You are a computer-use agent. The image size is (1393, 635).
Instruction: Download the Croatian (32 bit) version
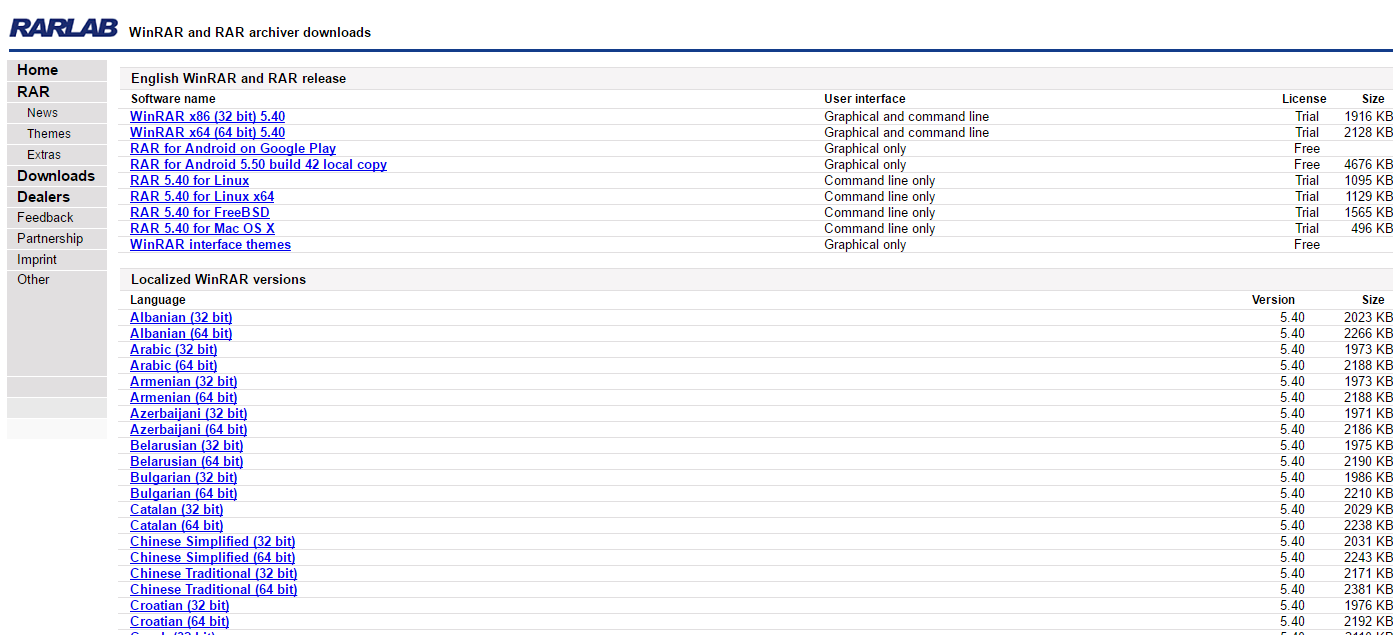pos(180,606)
